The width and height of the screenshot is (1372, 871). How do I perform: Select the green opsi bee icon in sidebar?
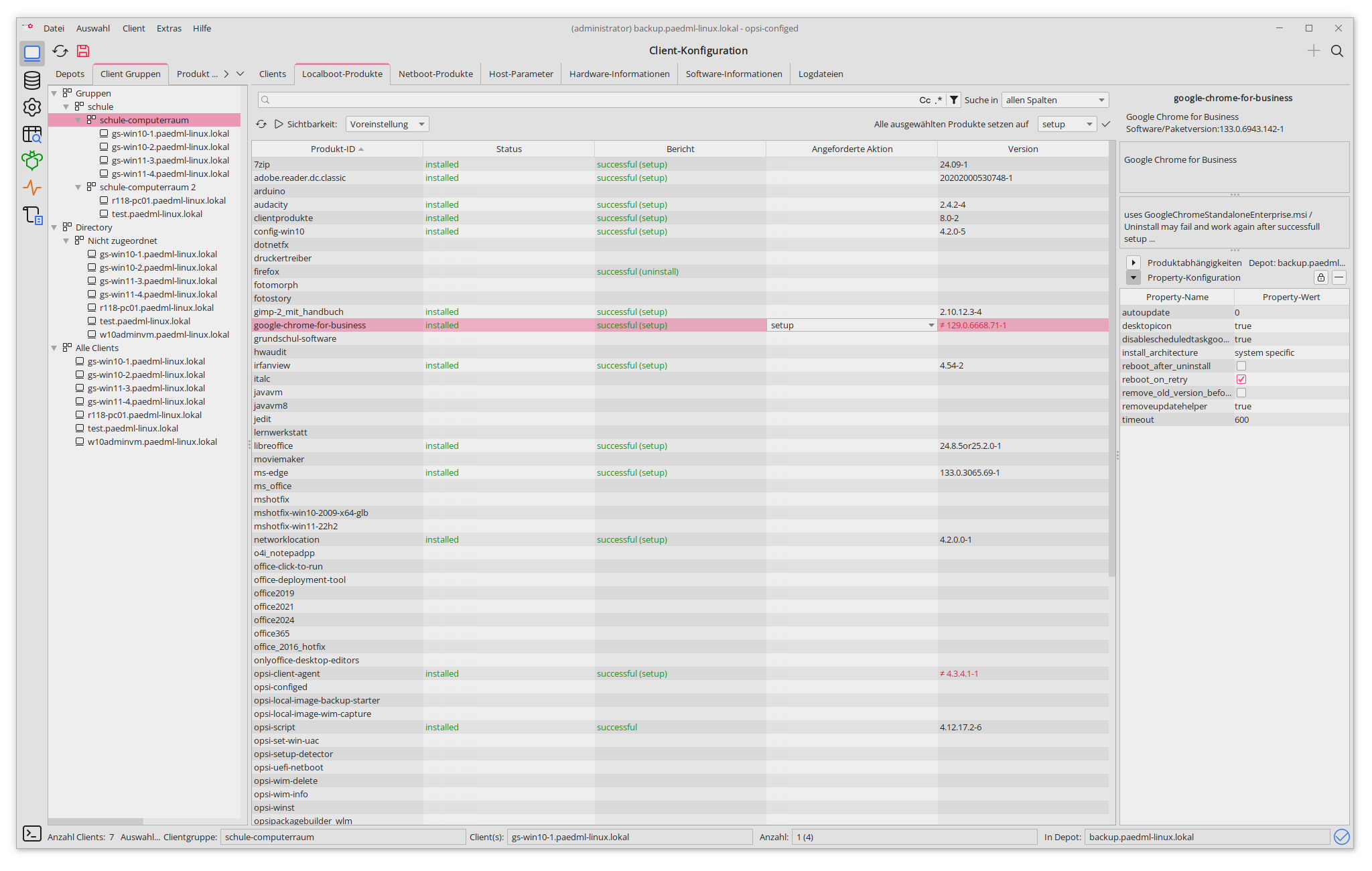(x=31, y=161)
